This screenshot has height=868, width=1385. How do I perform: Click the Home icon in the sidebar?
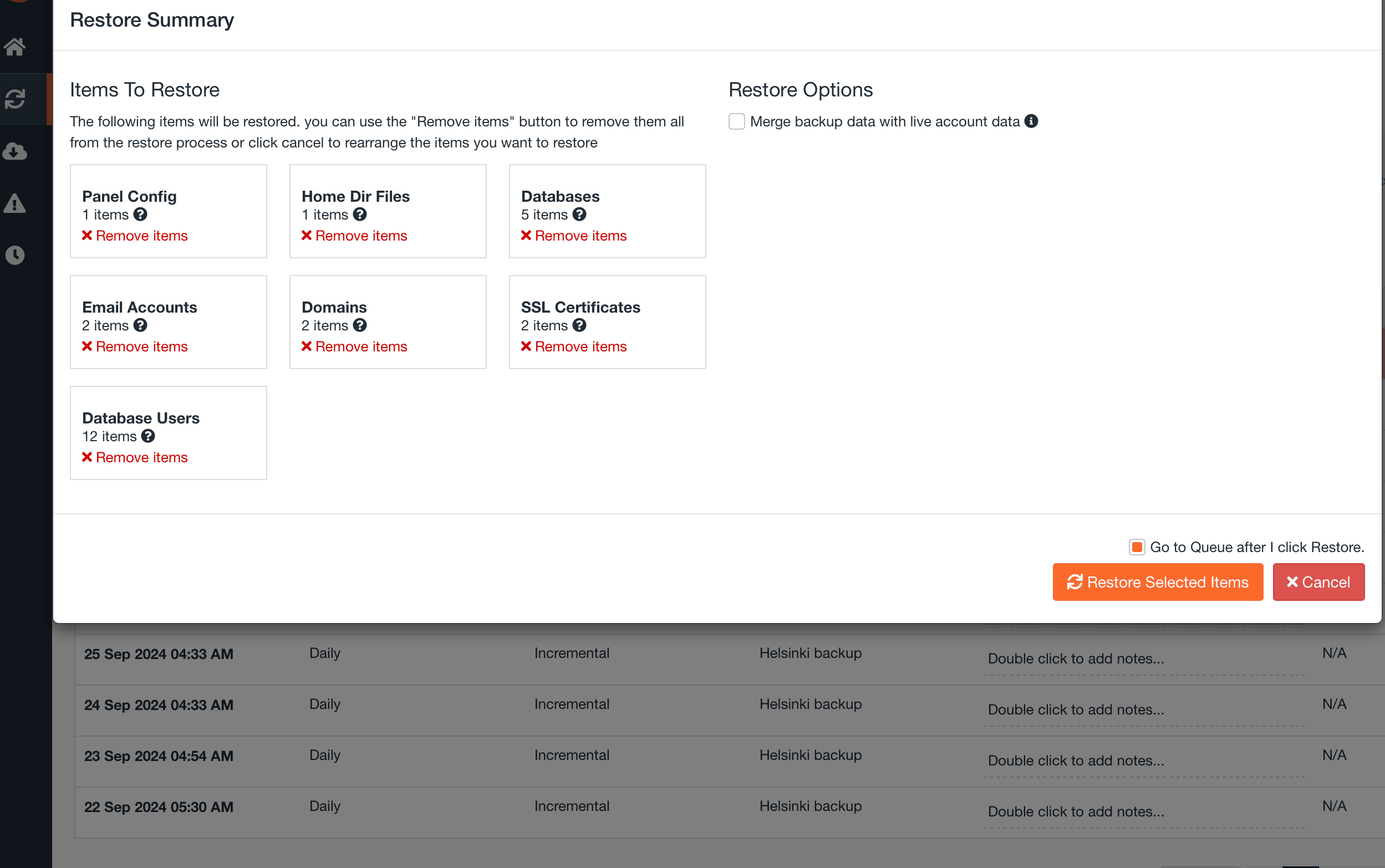click(15, 47)
